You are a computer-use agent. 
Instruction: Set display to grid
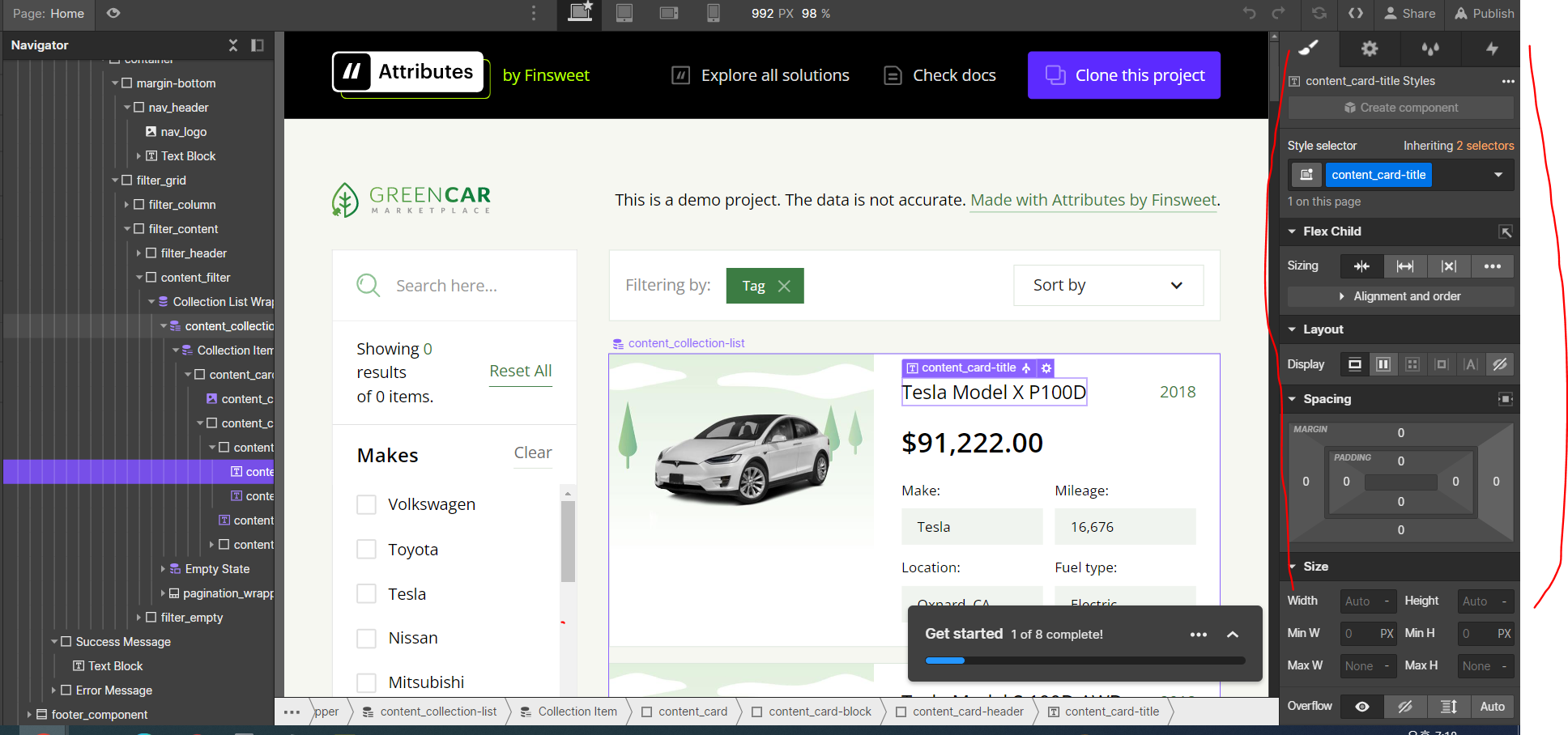1412,364
